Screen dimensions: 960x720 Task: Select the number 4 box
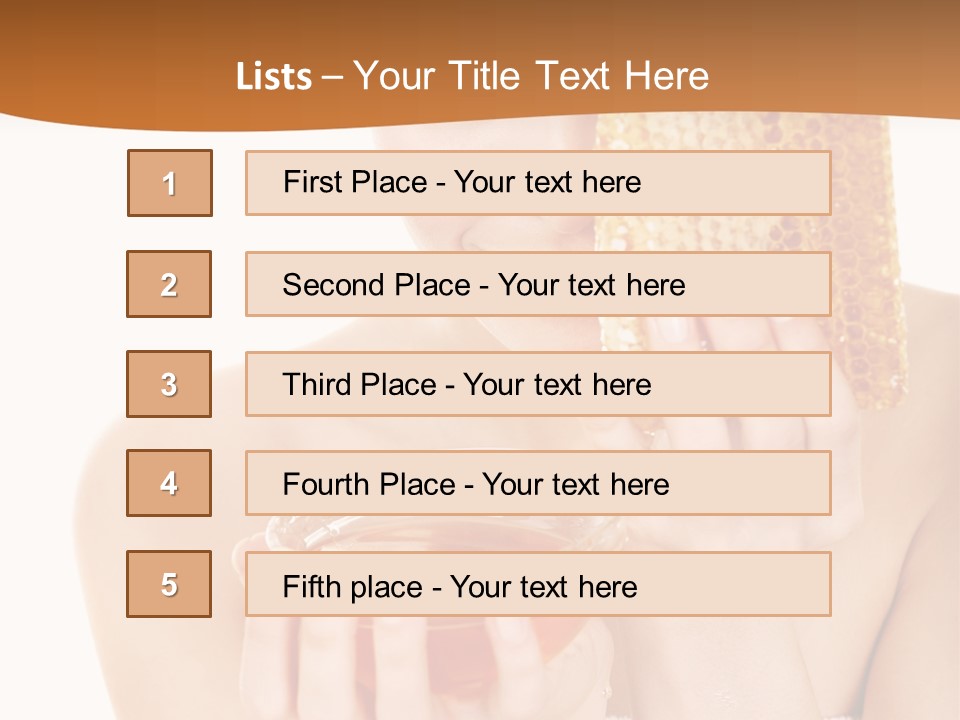[169, 483]
